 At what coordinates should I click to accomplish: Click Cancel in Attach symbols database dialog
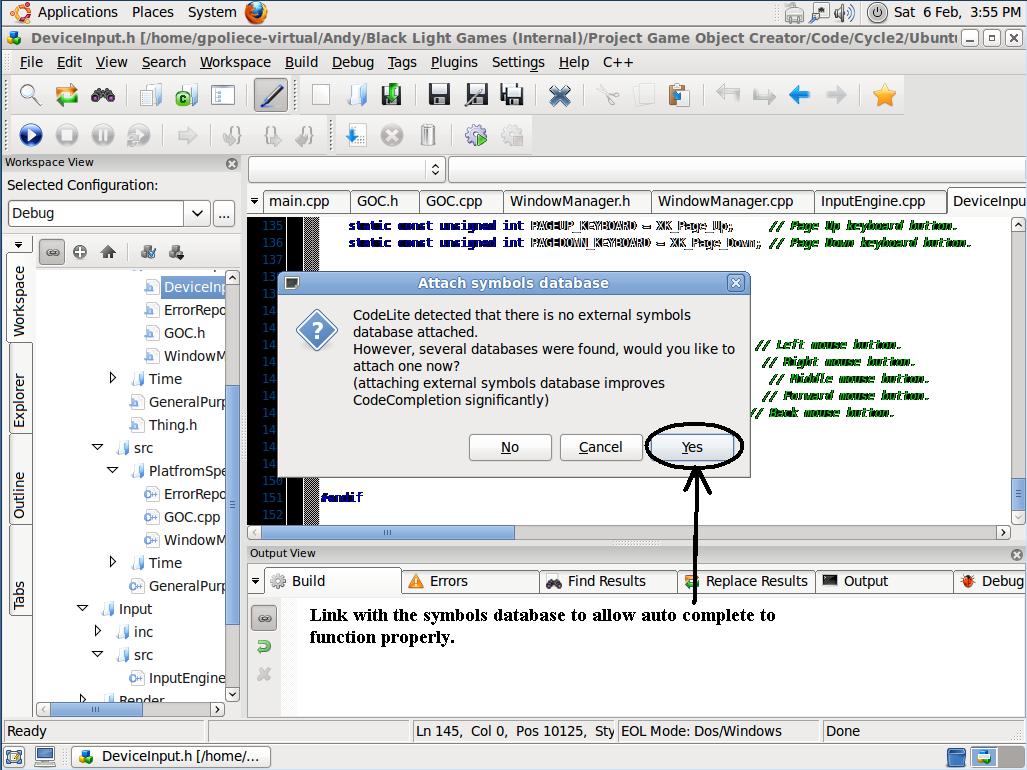[601, 447]
